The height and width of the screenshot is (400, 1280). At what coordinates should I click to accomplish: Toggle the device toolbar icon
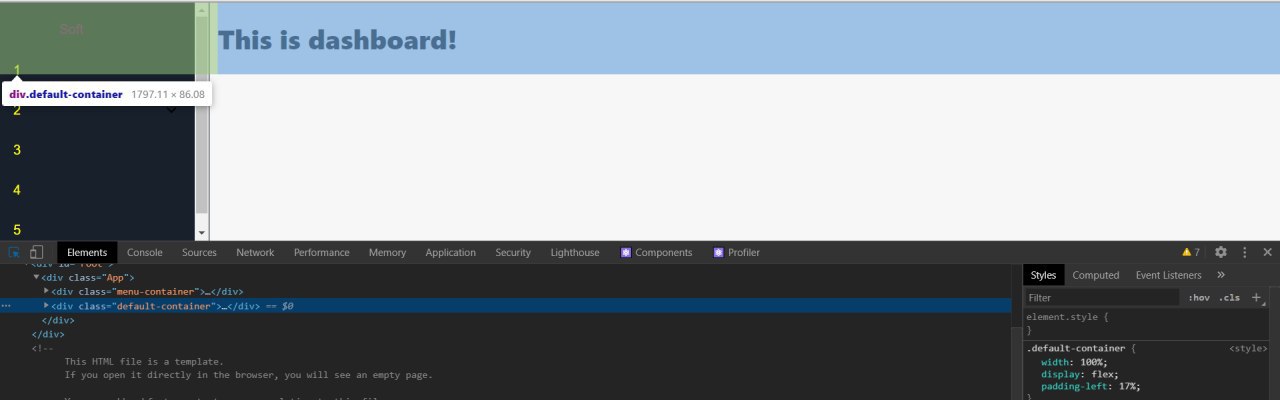pyautogui.click(x=37, y=253)
